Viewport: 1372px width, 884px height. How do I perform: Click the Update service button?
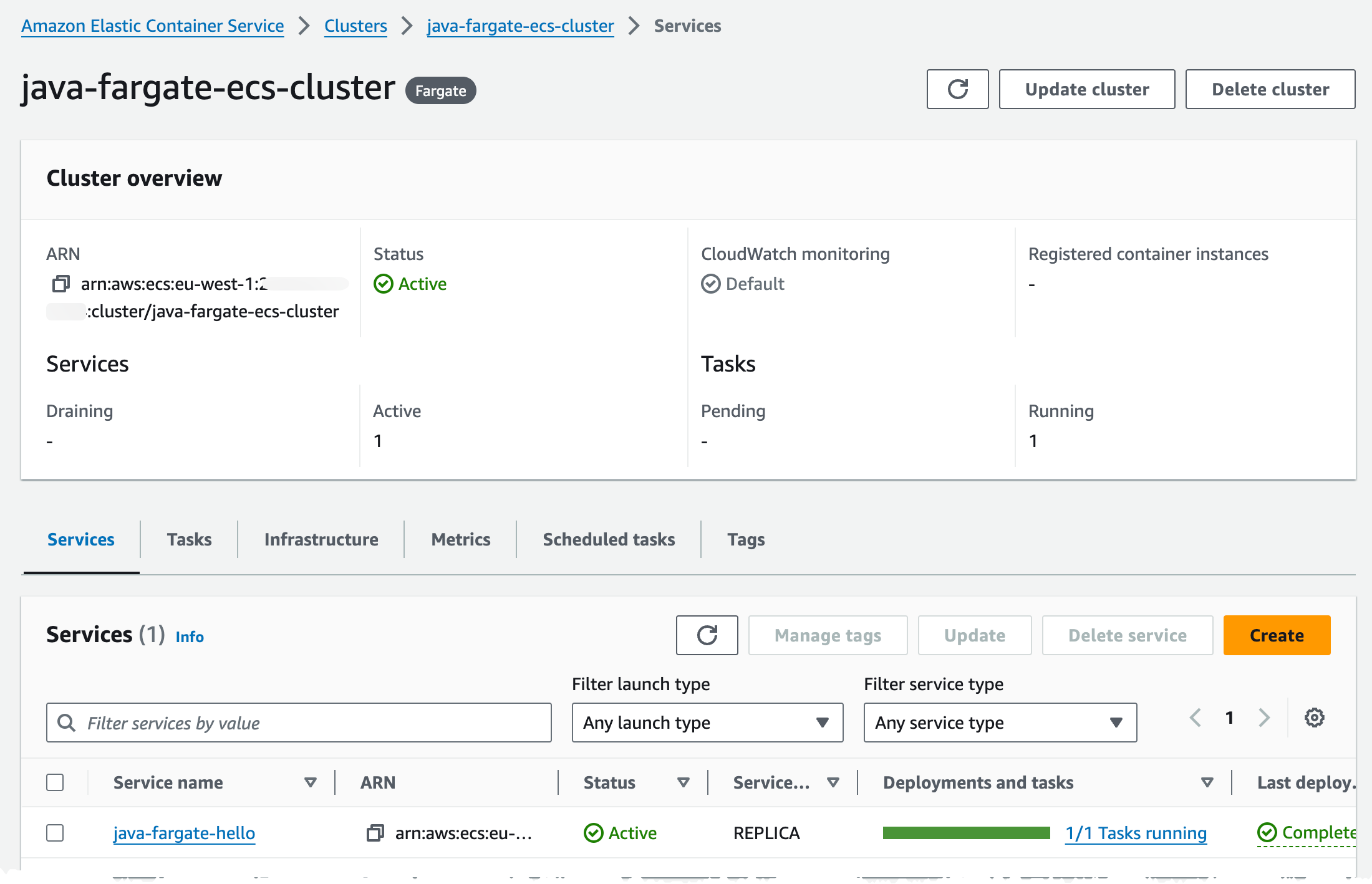(975, 635)
